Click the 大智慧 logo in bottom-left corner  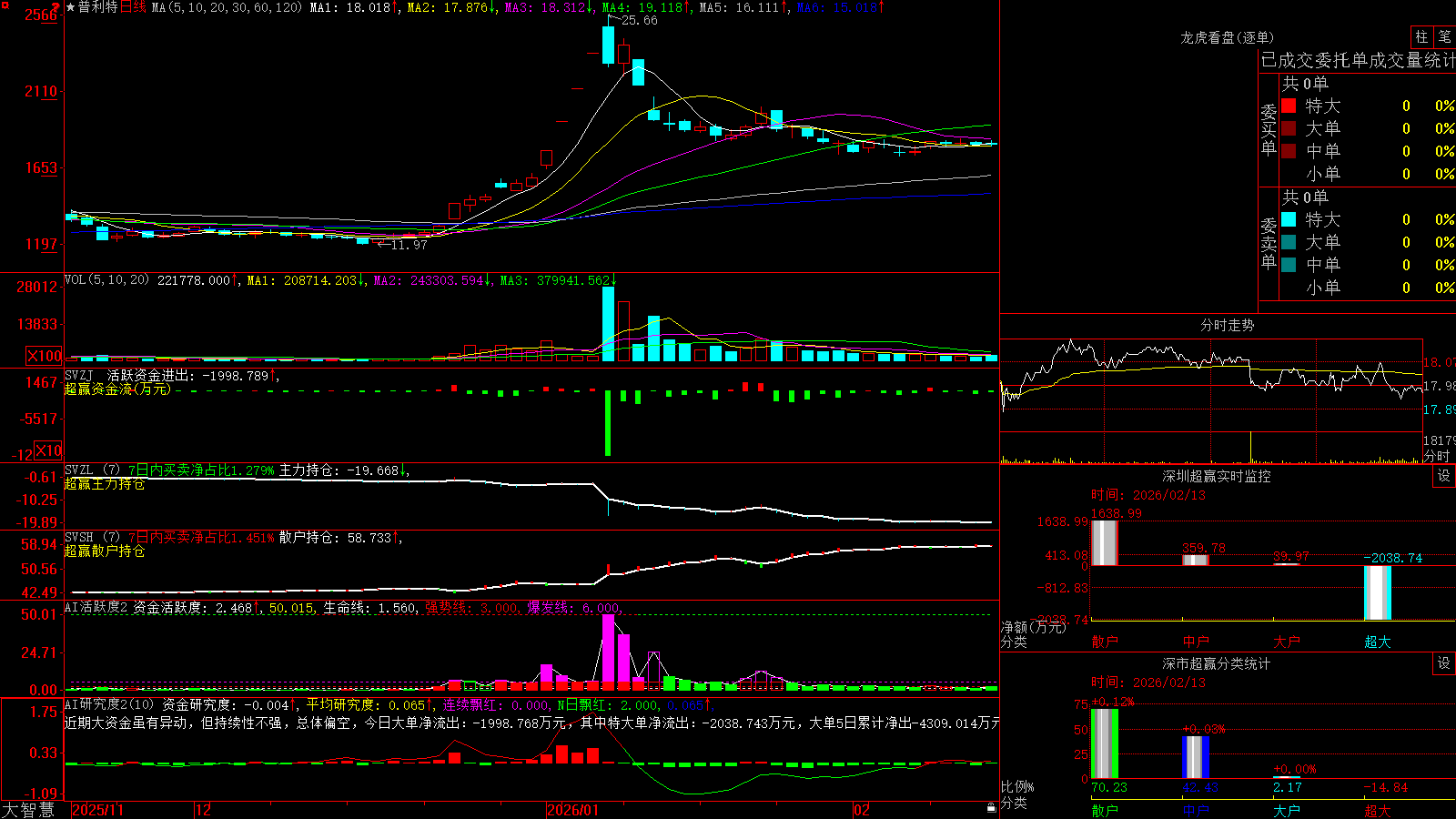28,810
